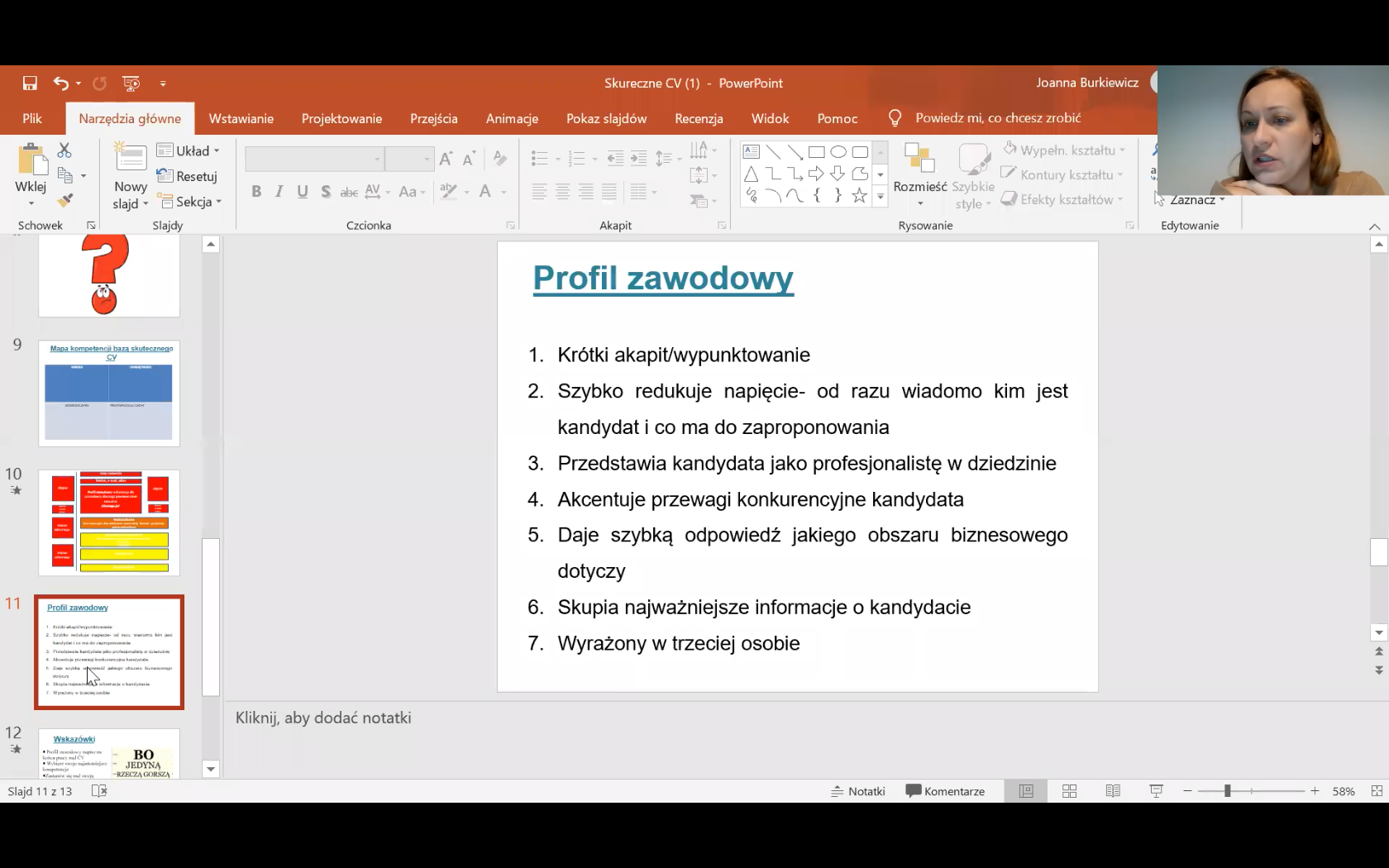Click Kliknij, aby dodać notatki field
The height and width of the screenshot is (868, 1389).
[x=323, y=718]
